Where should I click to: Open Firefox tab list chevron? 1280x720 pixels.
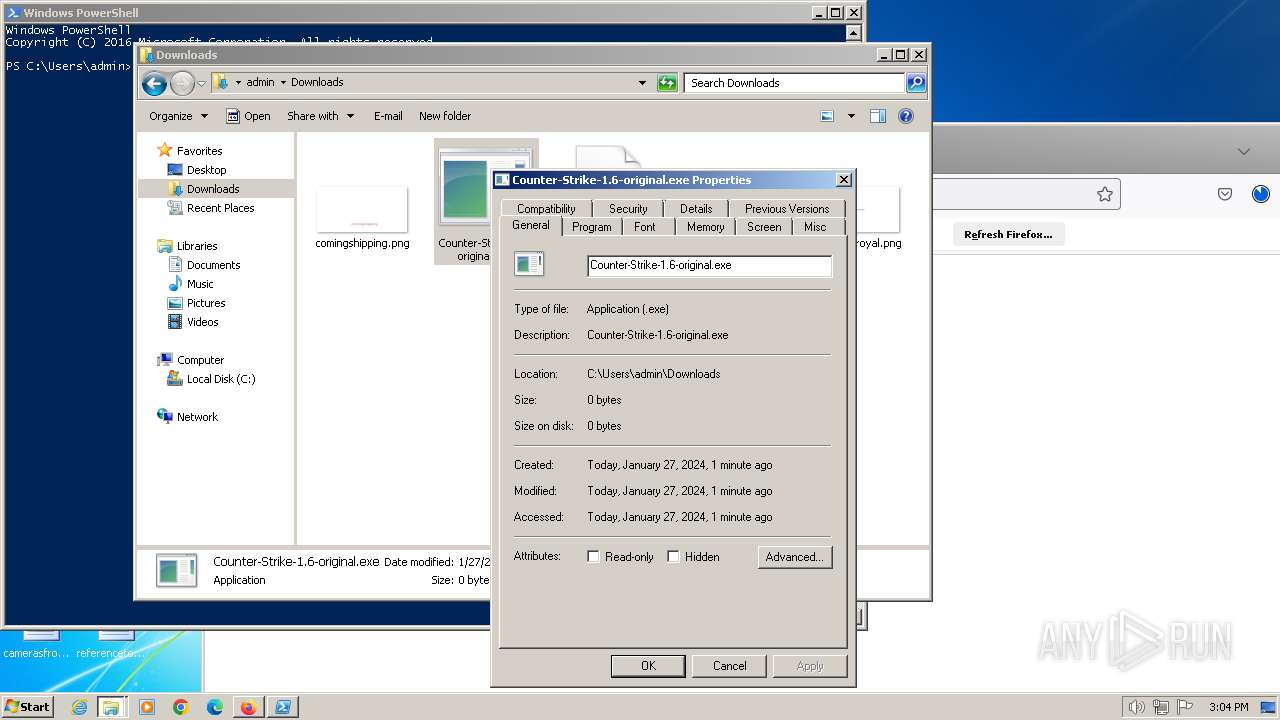(1244, 152)
